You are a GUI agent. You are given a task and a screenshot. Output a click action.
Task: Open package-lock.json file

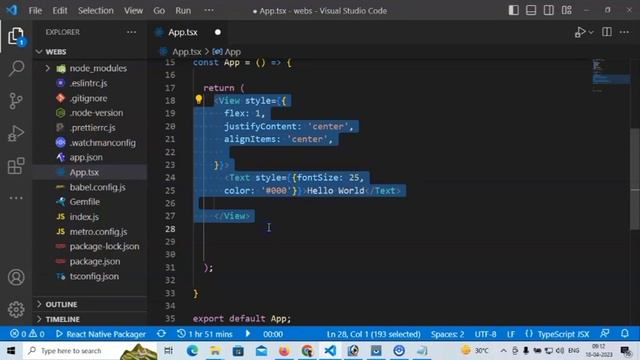pos(104,247)
